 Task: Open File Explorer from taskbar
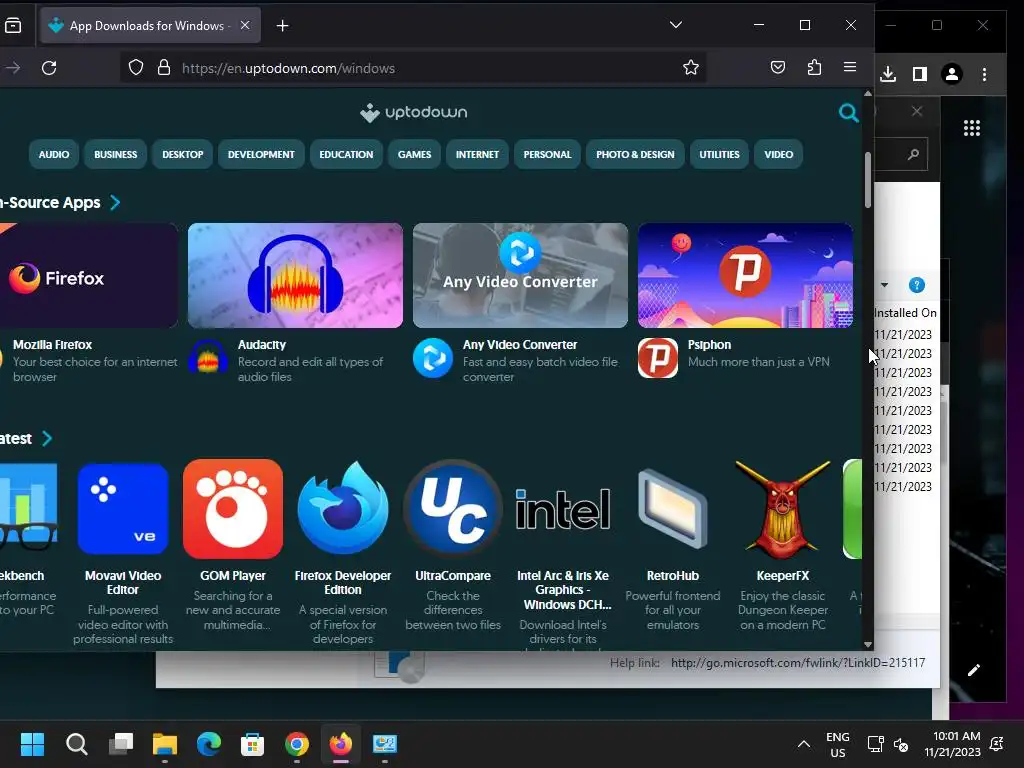(165, 744)
